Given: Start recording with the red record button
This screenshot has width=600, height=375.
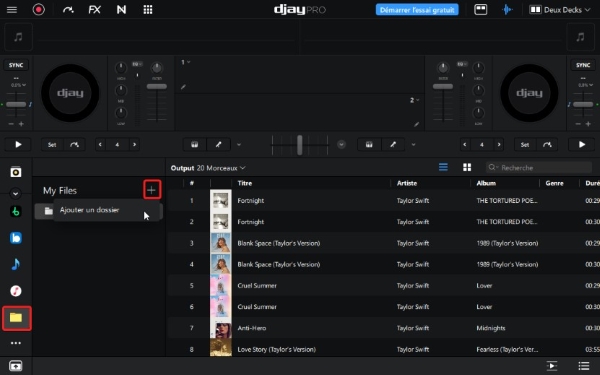Looking at the screenshot, I should coord(38,10).
